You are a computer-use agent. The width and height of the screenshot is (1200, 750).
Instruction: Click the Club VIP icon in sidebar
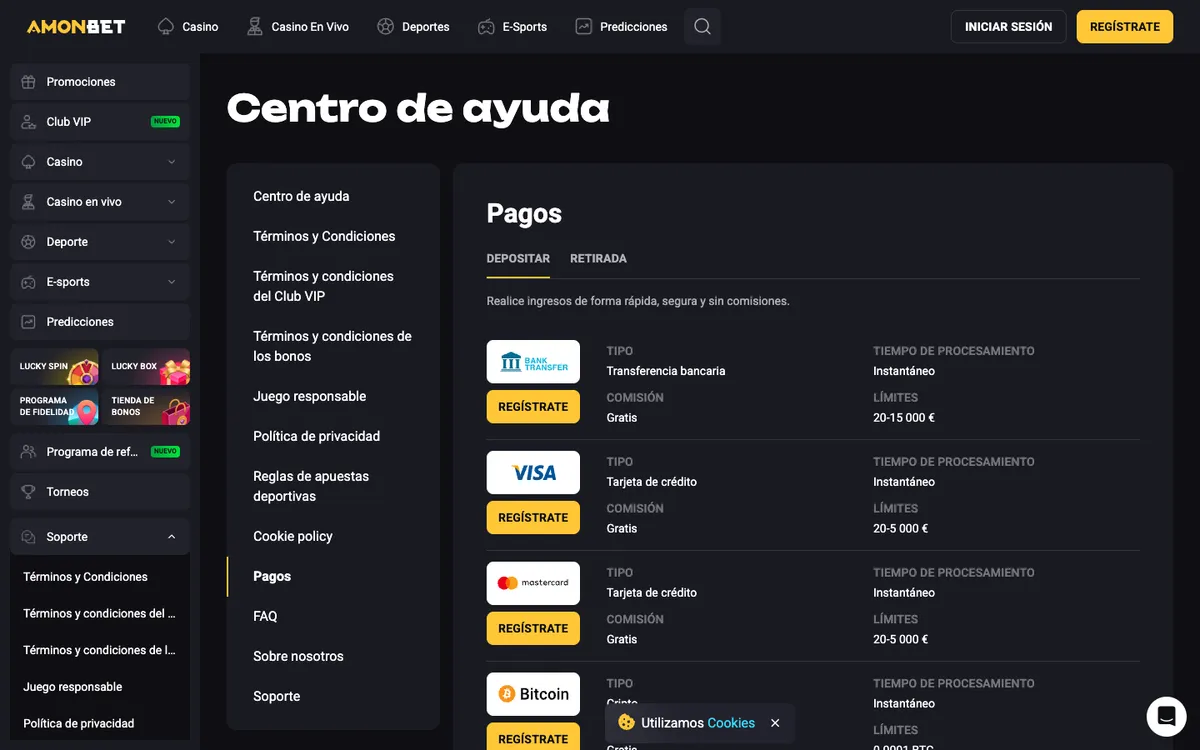pos(29,122)
